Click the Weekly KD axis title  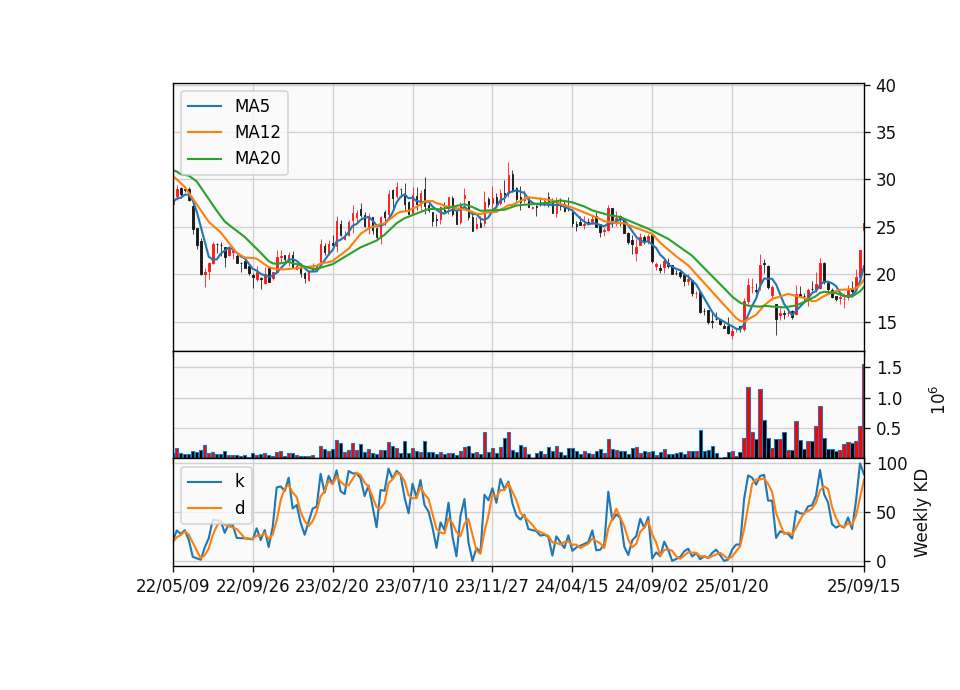coord(921,513)
